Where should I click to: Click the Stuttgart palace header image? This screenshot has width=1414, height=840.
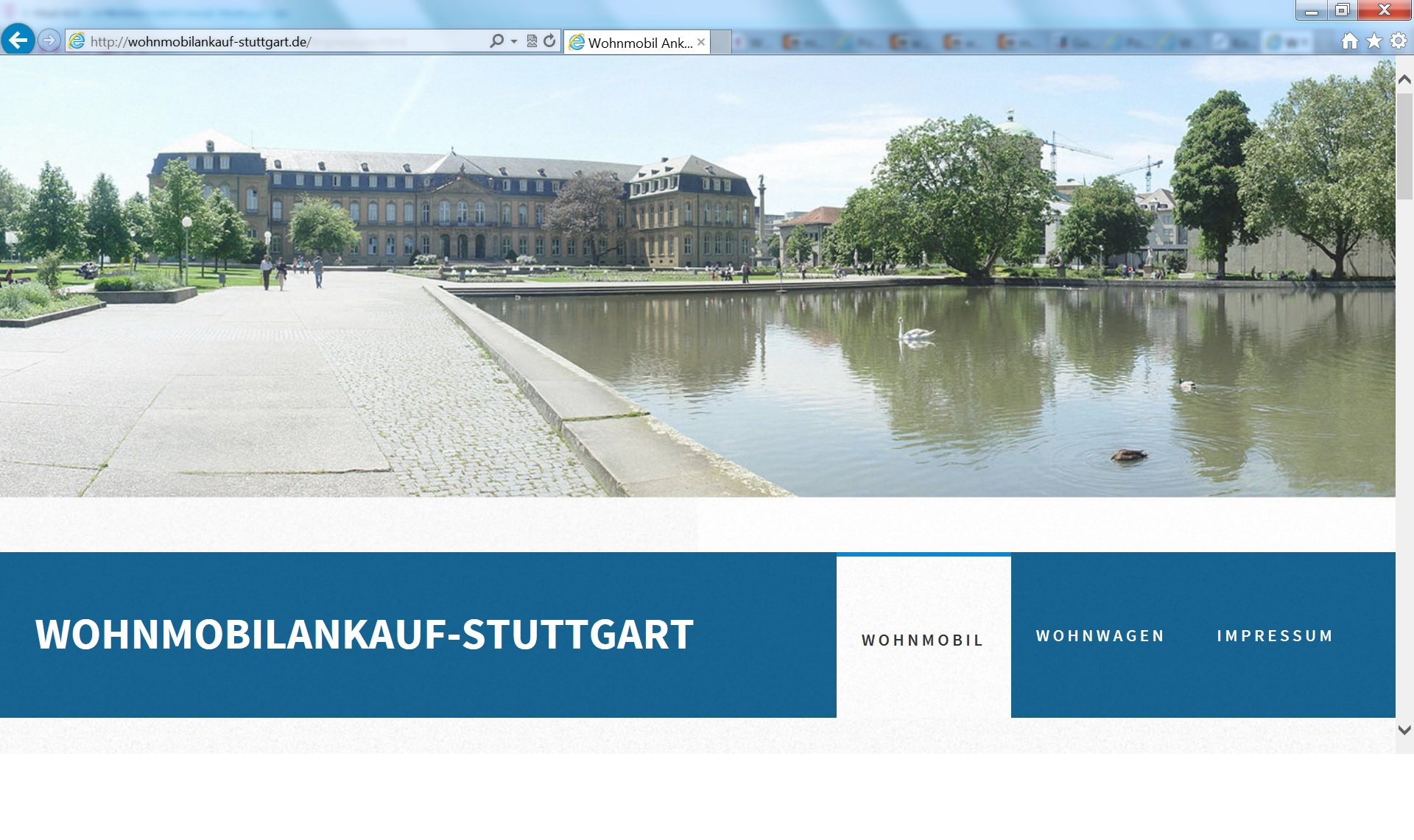click(697, 276)
